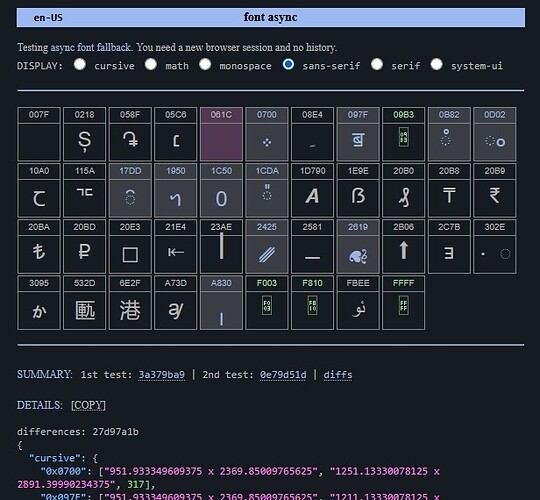The image size is (540, 500).
Task: Open the 2nd test hash 0e79d51d
Action: click(x=283, y=375)
